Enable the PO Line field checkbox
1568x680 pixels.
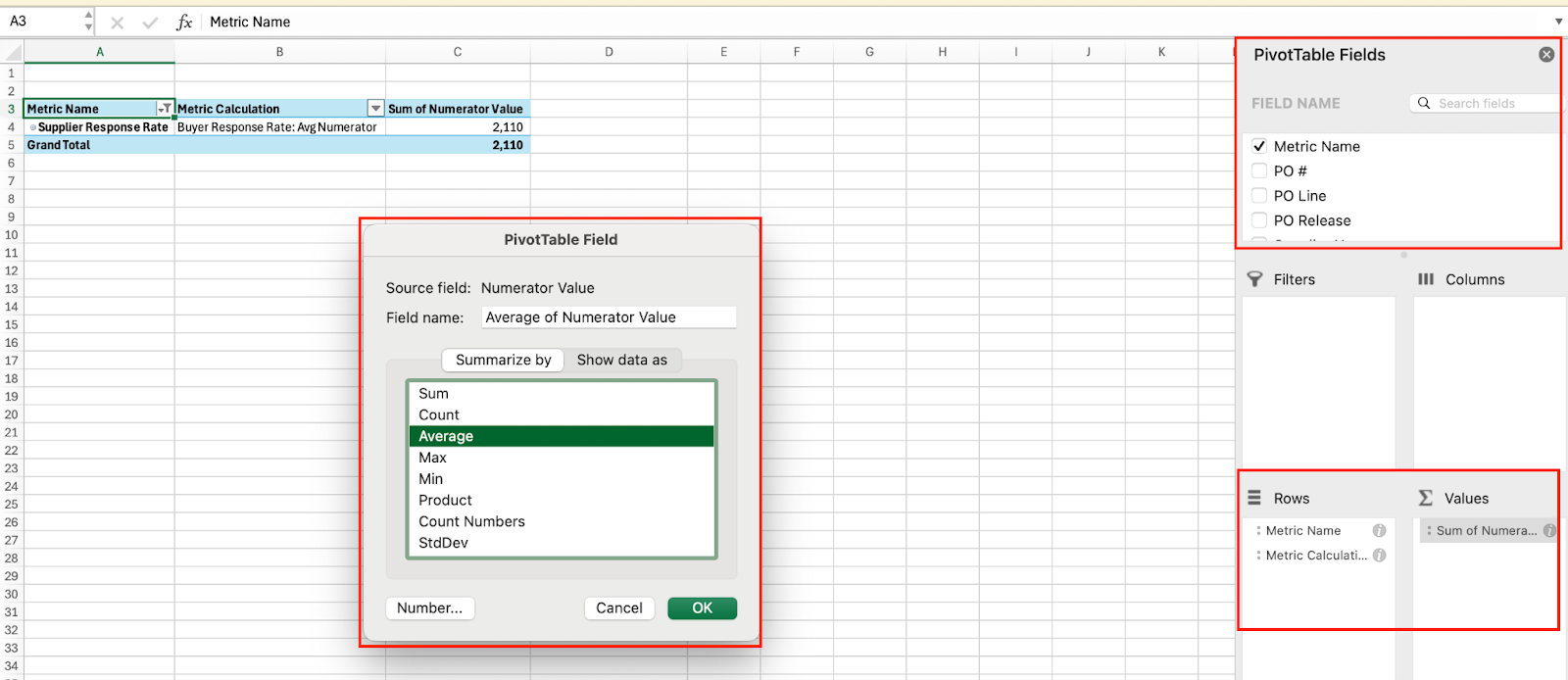(x=1259, y=196)
